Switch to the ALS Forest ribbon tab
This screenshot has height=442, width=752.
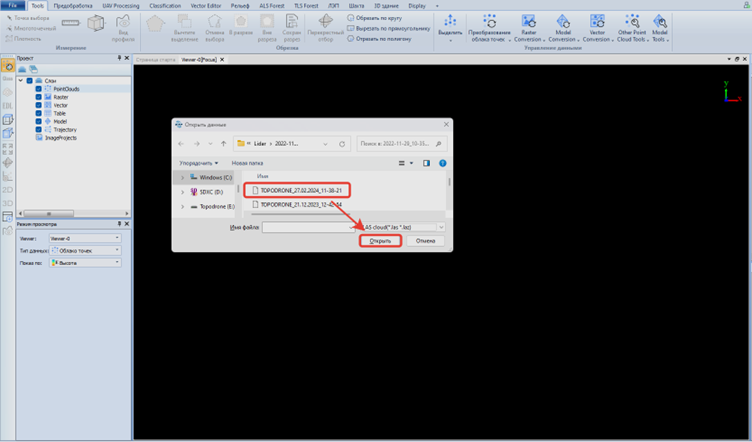[272, 6]
